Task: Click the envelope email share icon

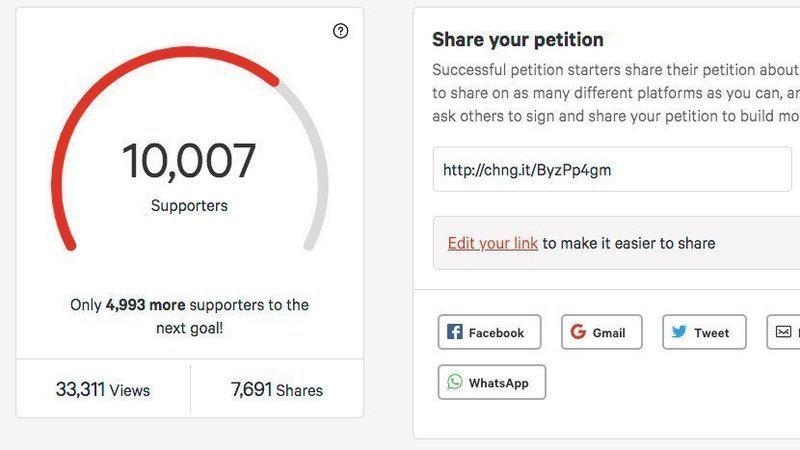Action: click(784, 332)
